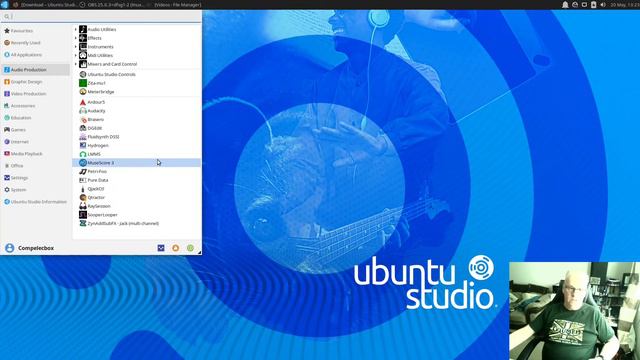The height and width of the screenshot is (360, 640).
Task: Select the Education category
Action: 36,118
